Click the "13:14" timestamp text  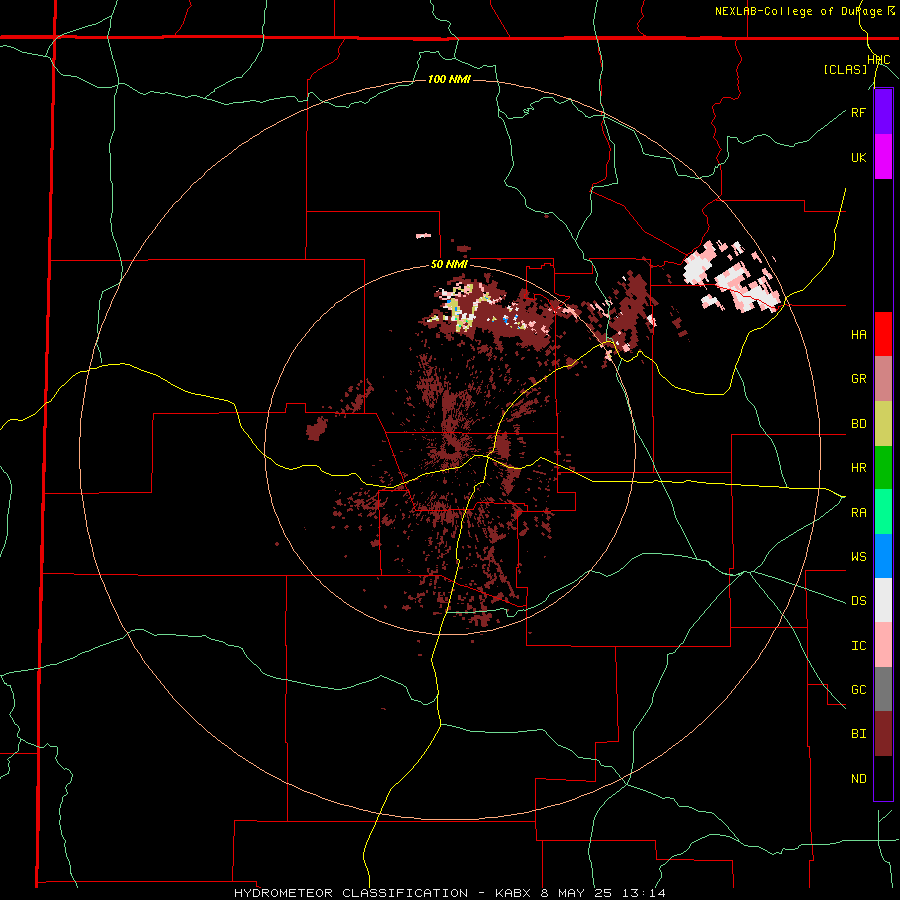(x=643, y=893)
